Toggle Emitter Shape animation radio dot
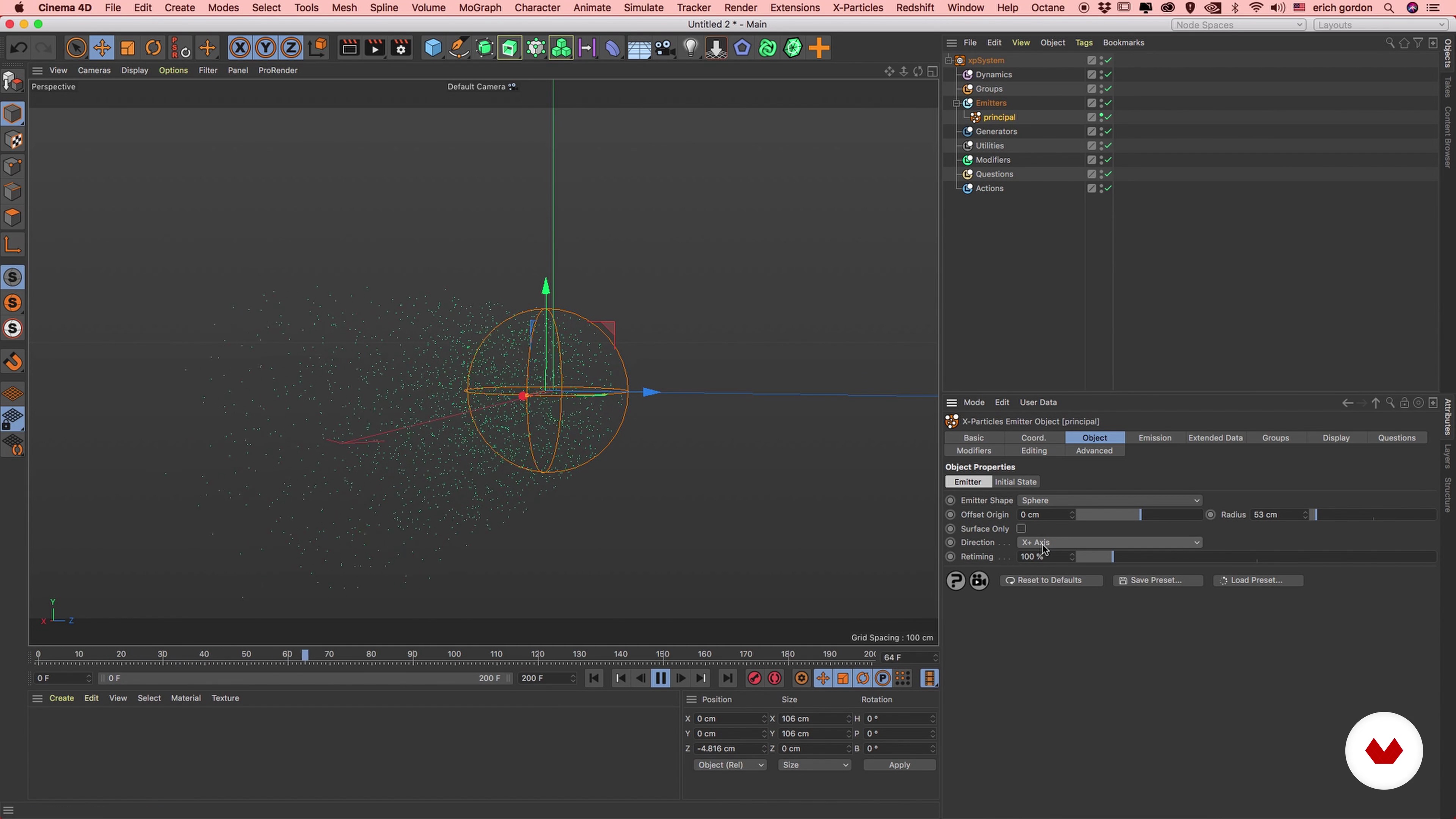Image resolution: width=1456 pixels, height=819 pixels. point(950,500)
